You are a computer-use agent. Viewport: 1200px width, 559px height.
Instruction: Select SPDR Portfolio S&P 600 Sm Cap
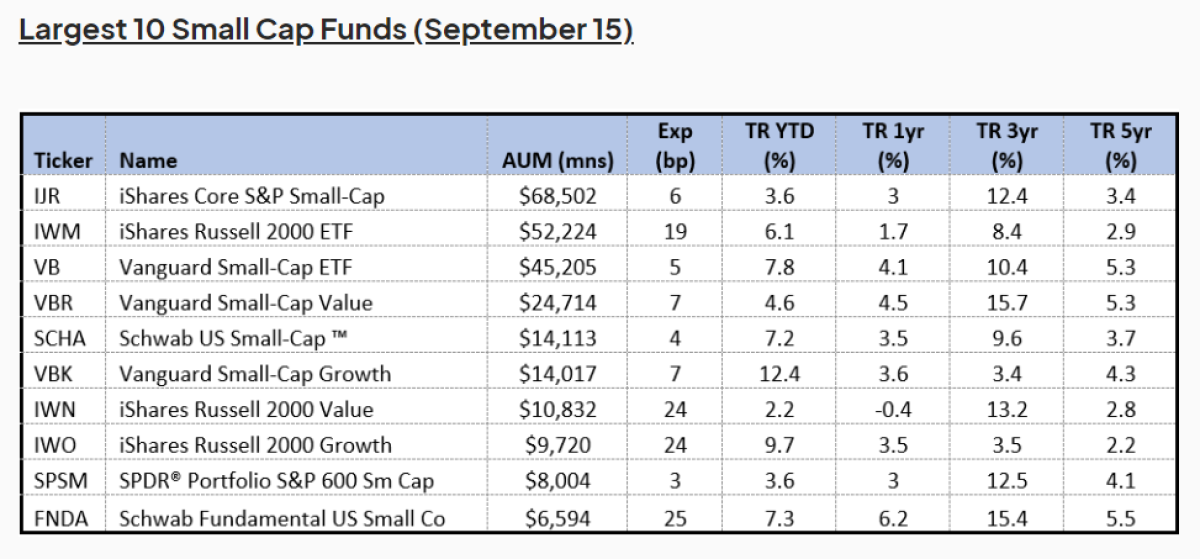coord(276,481)
